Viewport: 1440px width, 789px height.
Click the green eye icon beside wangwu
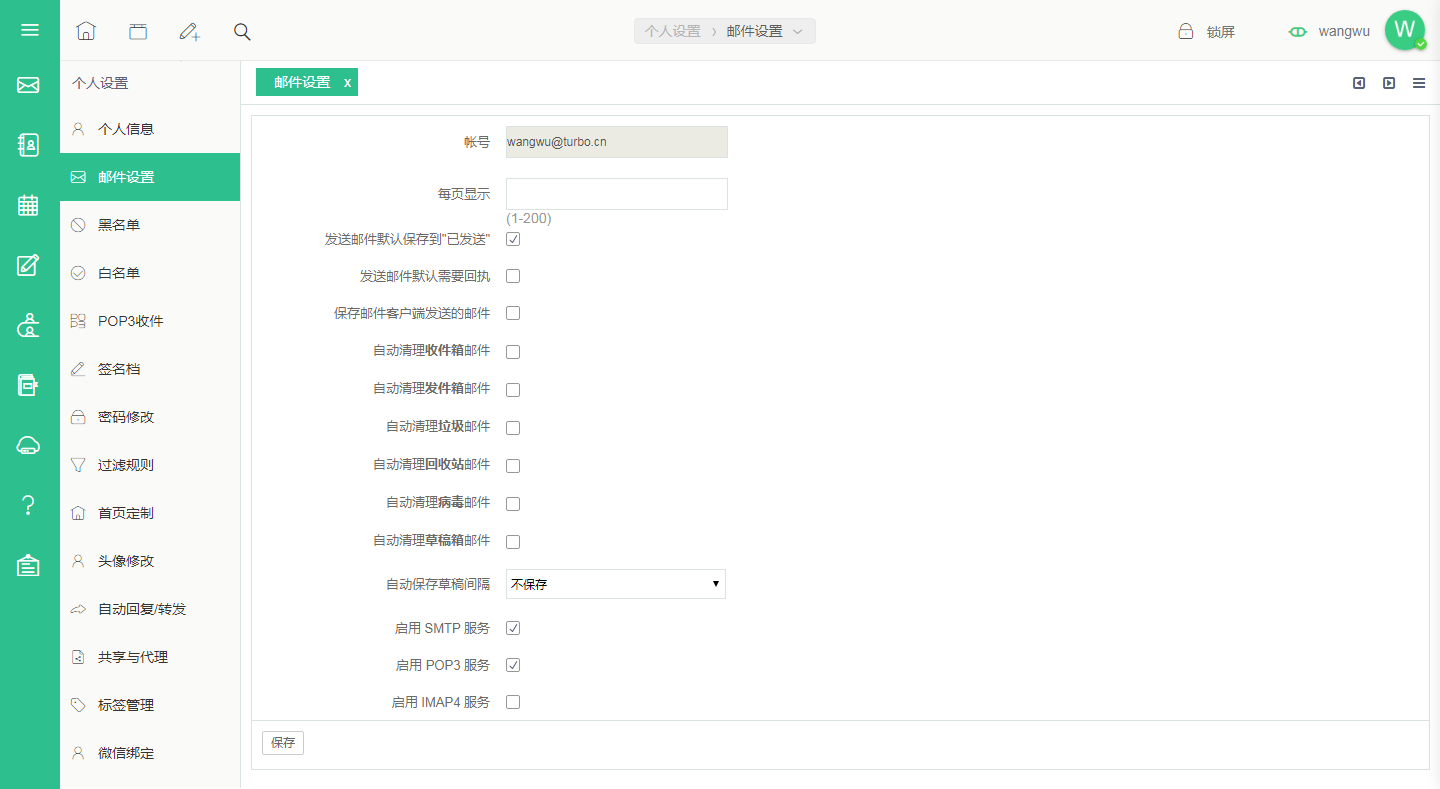(x=1298, y=31)
